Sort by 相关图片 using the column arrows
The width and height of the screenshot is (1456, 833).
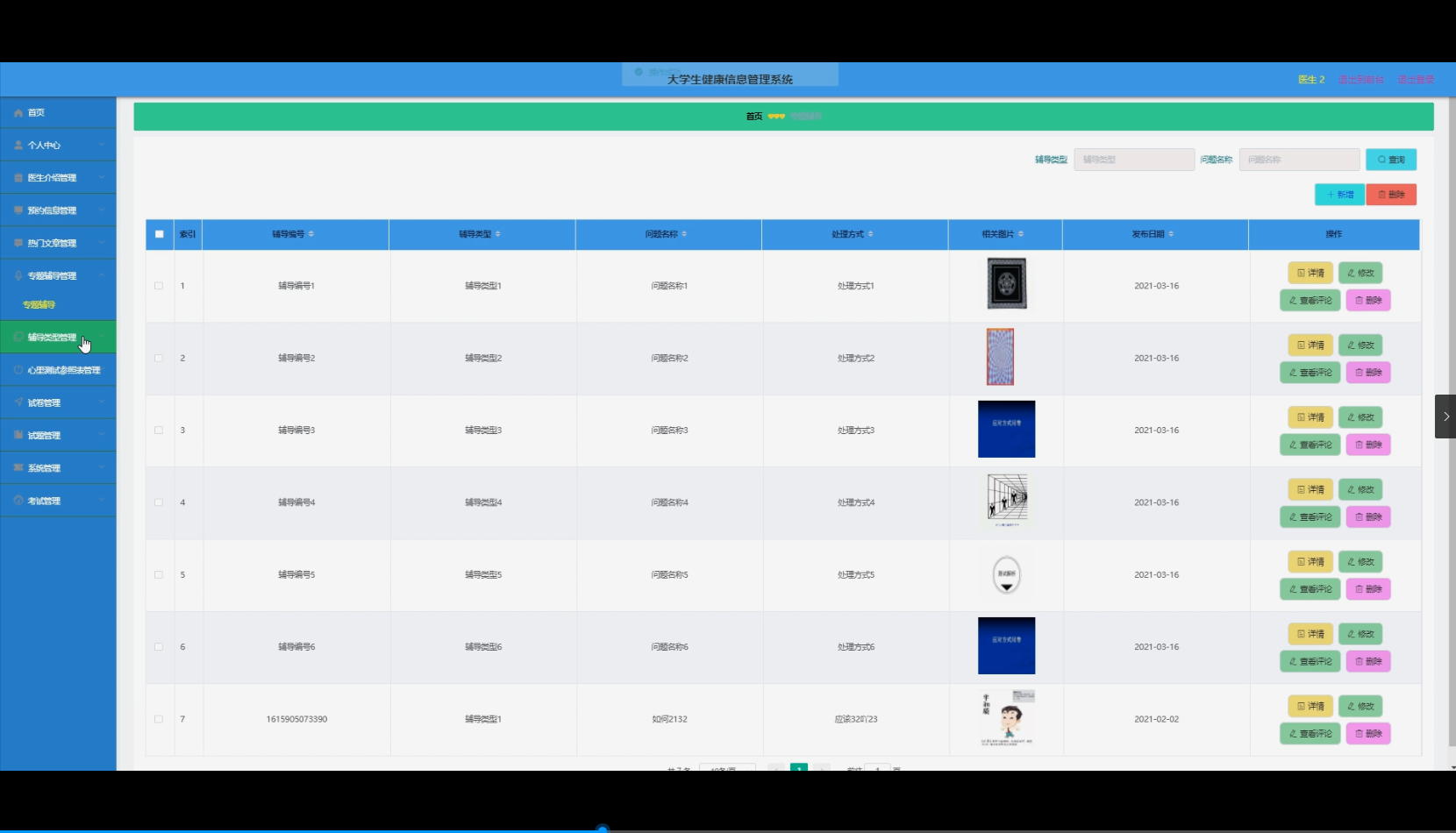tap(1021, 234)
